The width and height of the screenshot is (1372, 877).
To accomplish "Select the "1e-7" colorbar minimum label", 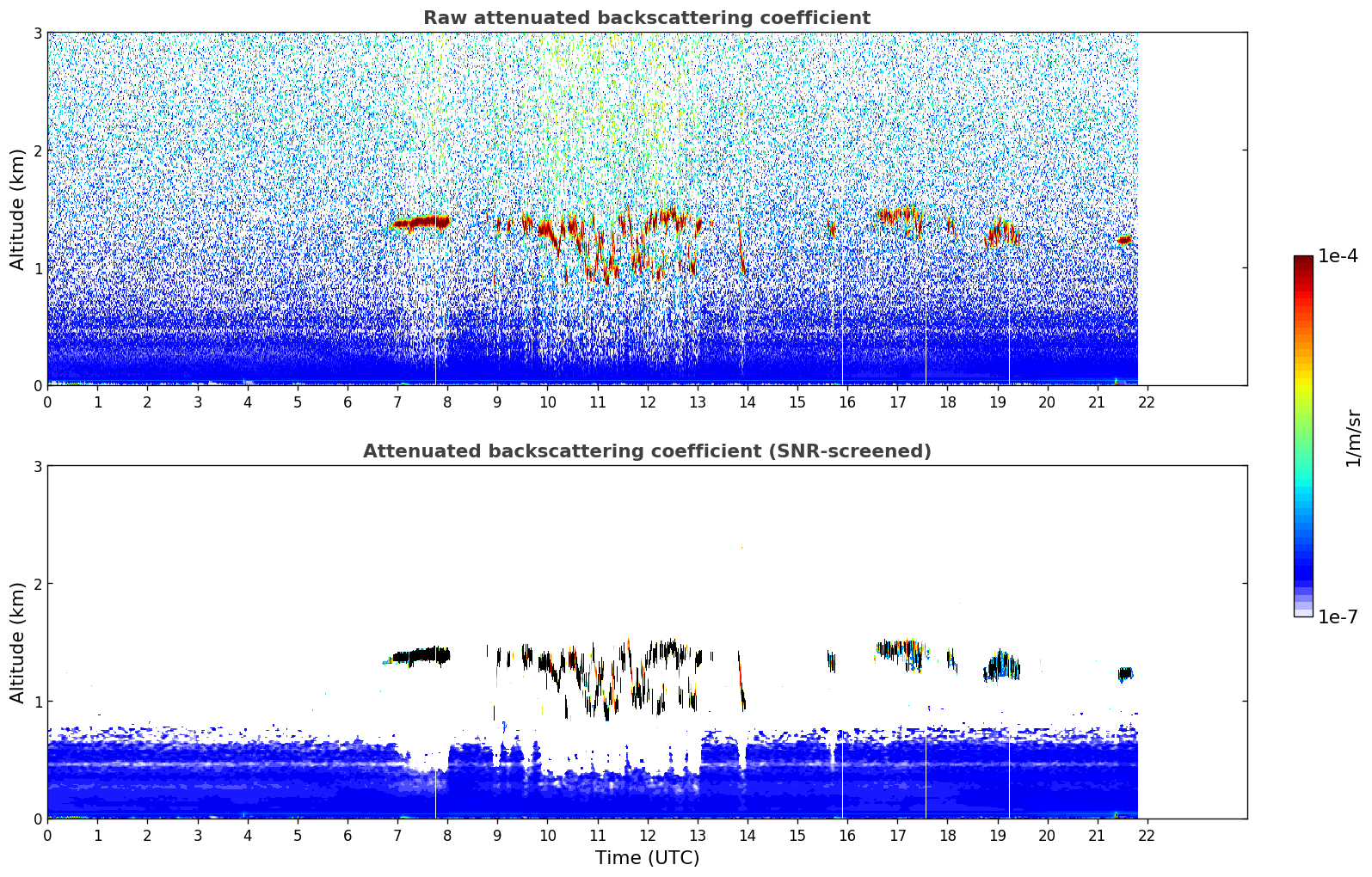I will pyautogui.click(x=1338, y=617).
